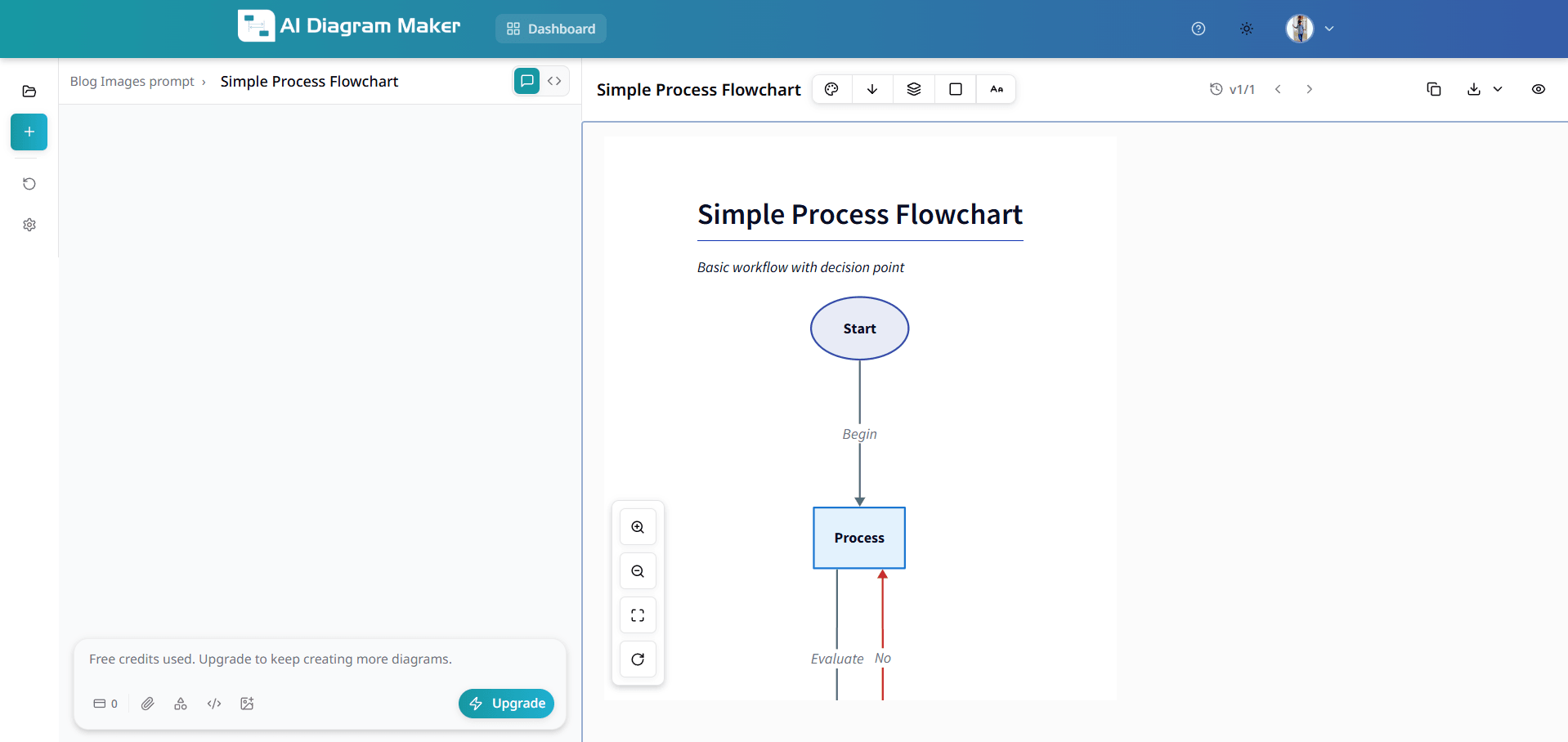Fit the diagram to screen
The width and height of the screenshot is (1568, 742).
click(x=638, y=615)
